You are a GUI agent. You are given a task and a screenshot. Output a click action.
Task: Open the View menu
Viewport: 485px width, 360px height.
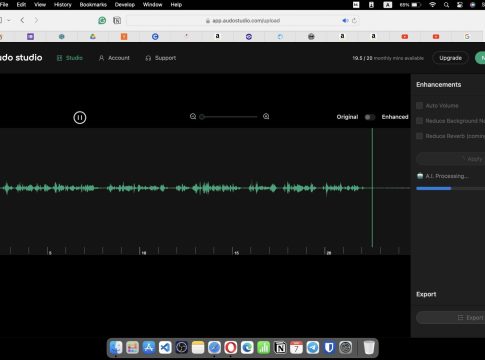point(40,5)
